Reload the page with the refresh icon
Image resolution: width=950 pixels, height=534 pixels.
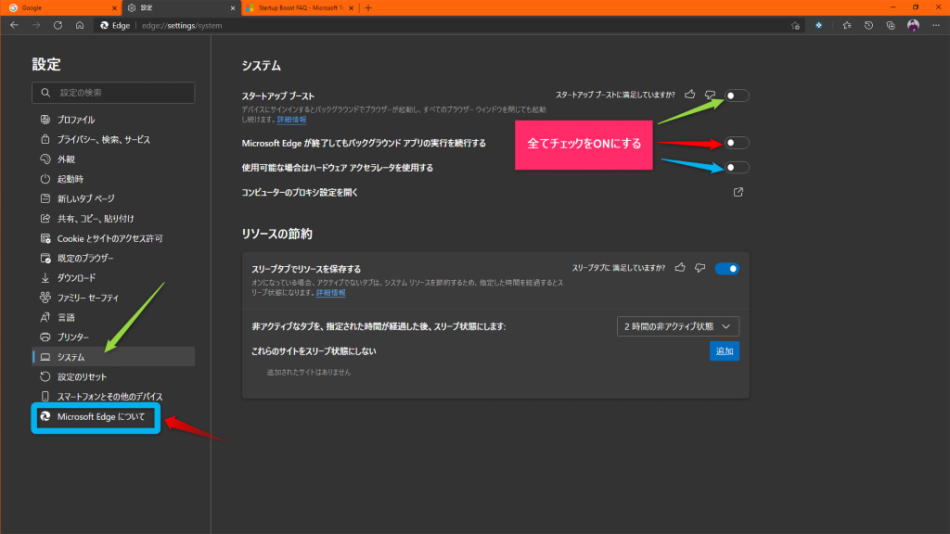tap(58, 25)
